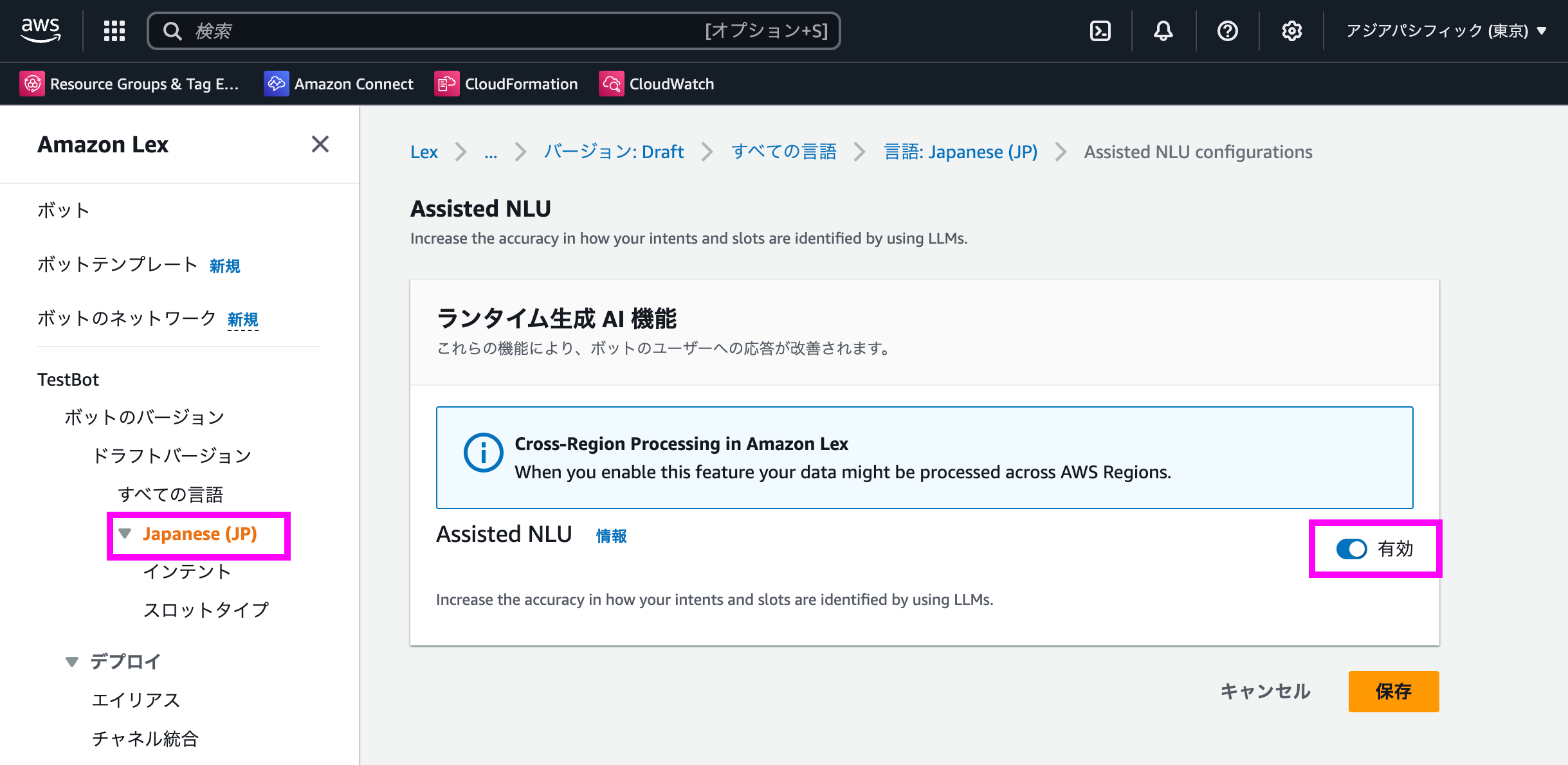This screenshot has height=765, width=1568.
Task: Open the Amazon Connect shortcut icon
Action: (x=277, y=84)
